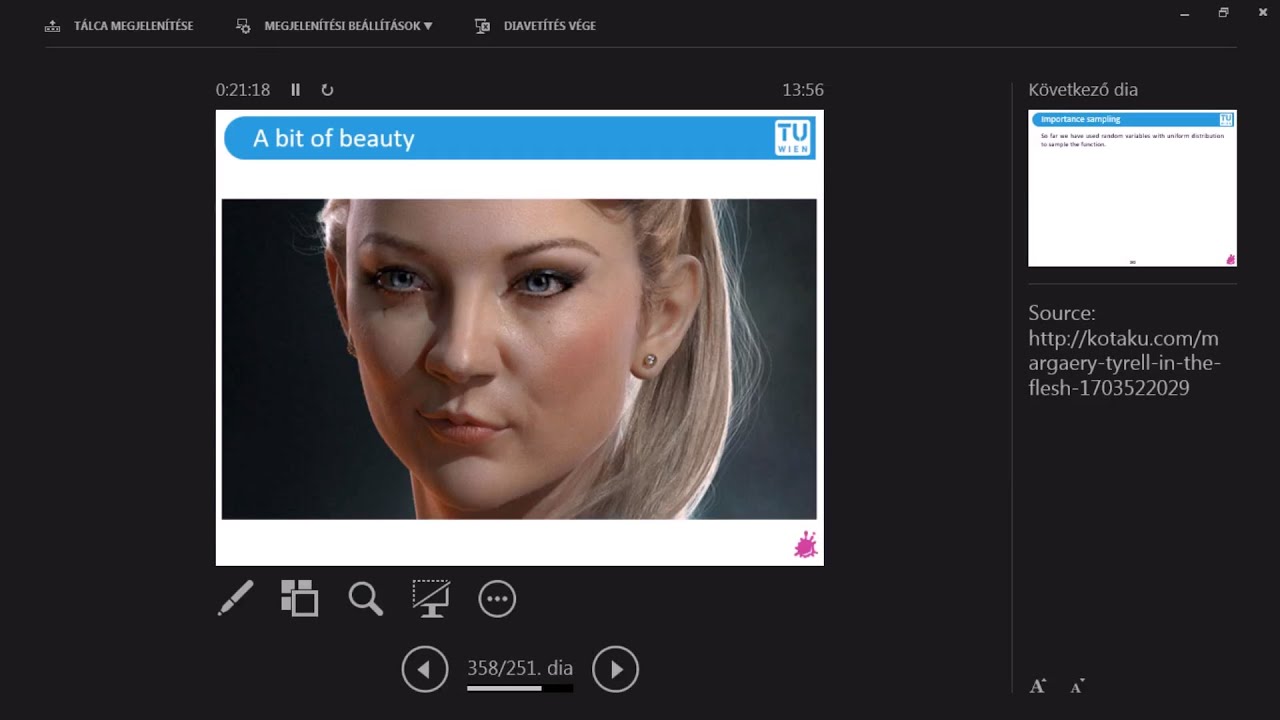Click Diavetítés vége to end slideshow
Screen dimensions: 1280x720
tap(536, 26)
